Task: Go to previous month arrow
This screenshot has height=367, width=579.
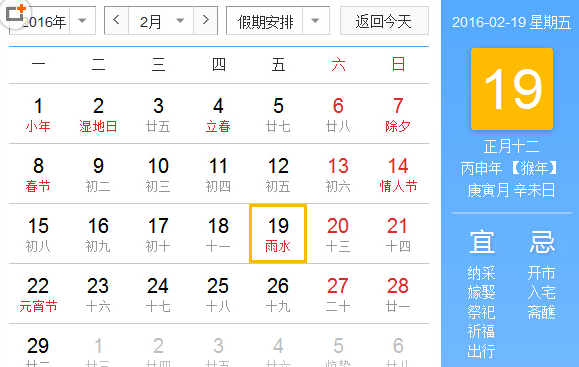Action: click(116, 20)
